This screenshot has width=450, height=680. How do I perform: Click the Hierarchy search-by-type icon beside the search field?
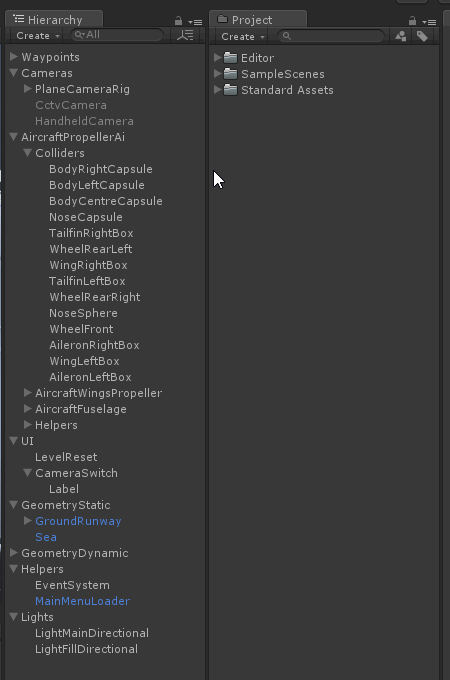point(185,35)
